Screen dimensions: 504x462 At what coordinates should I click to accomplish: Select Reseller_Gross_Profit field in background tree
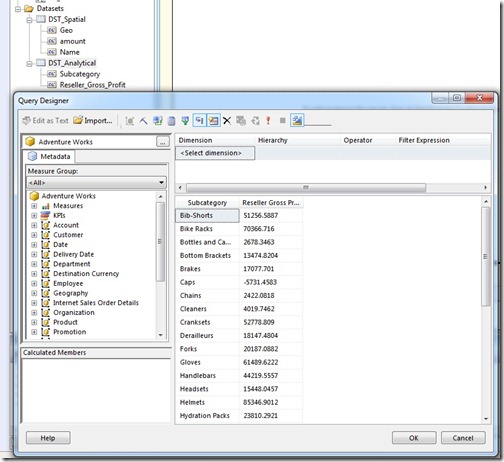coord(92,85)
